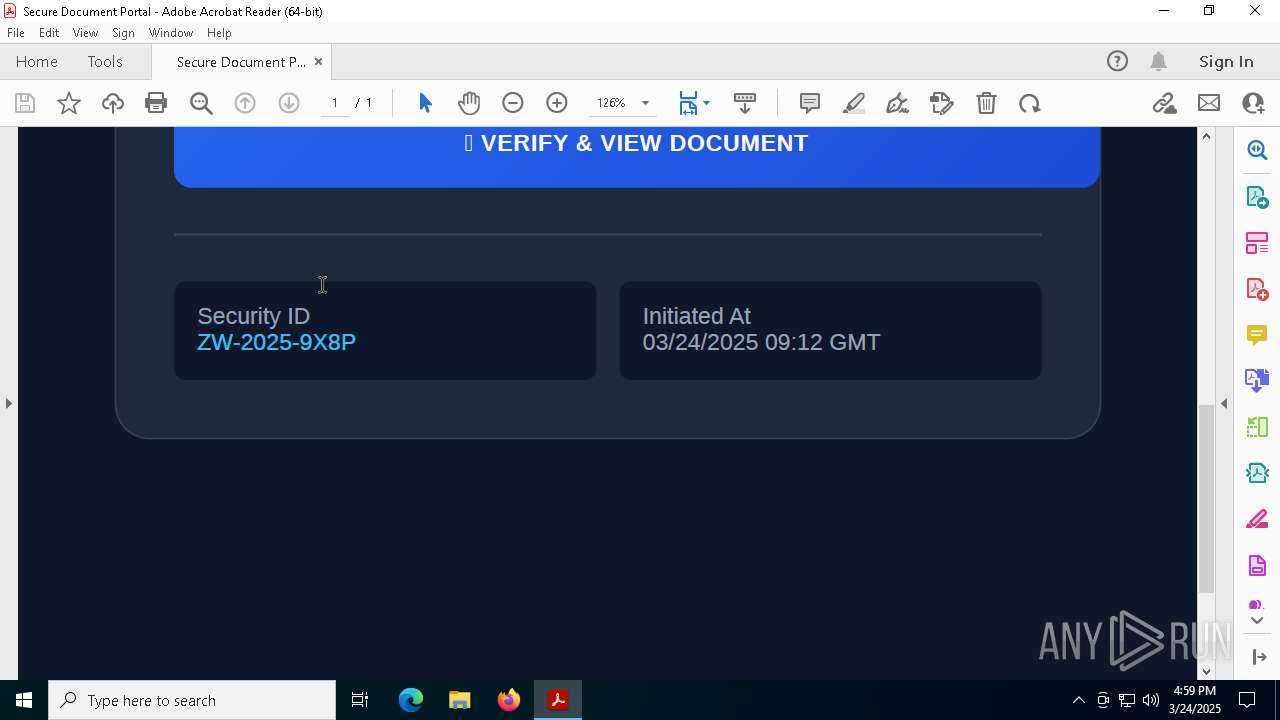Click the Edit PDF toolbar icon
This screenshot has height=720, width=1280.
[x=942, y=103]
